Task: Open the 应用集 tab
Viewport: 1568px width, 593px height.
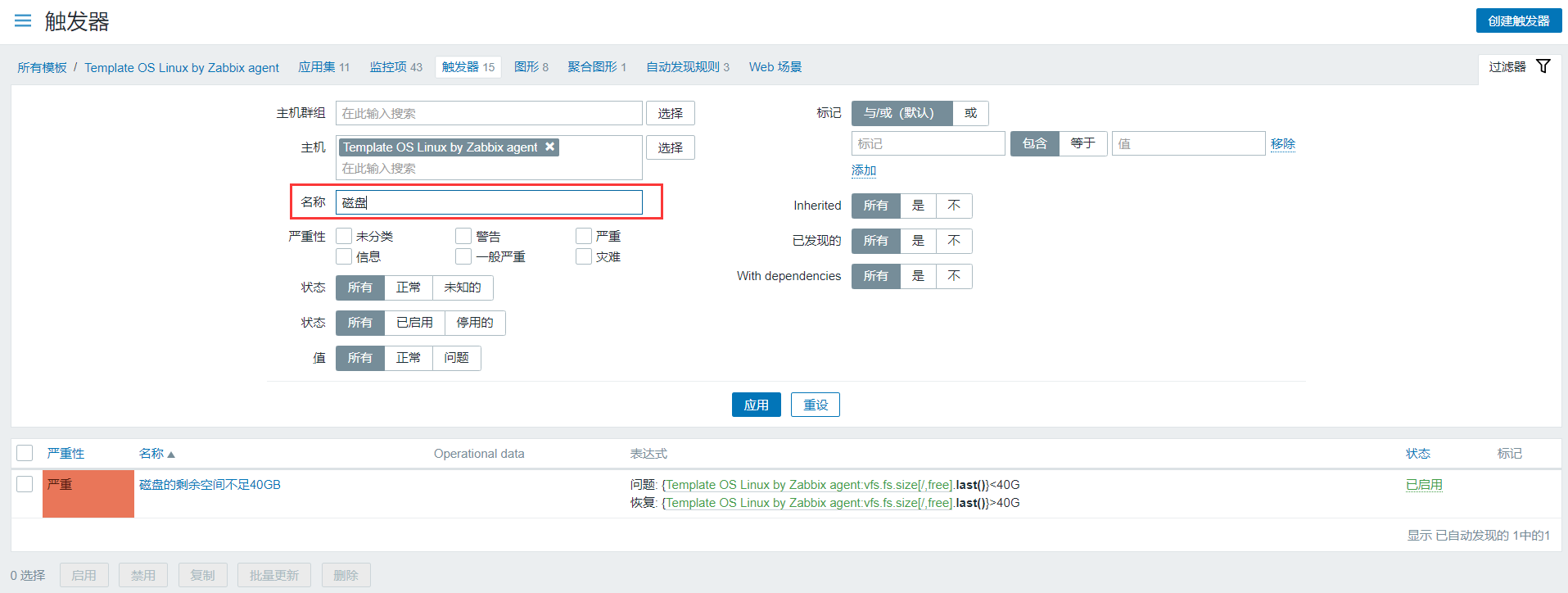Action: (x=317, y=67)
